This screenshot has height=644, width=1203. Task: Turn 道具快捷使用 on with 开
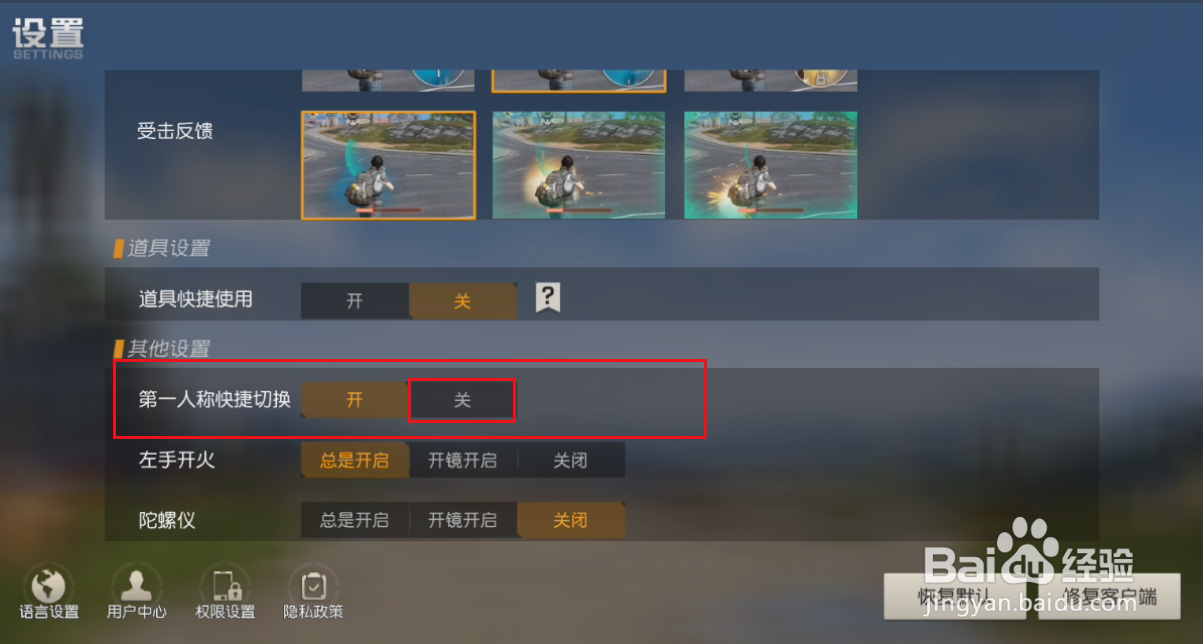355,301
